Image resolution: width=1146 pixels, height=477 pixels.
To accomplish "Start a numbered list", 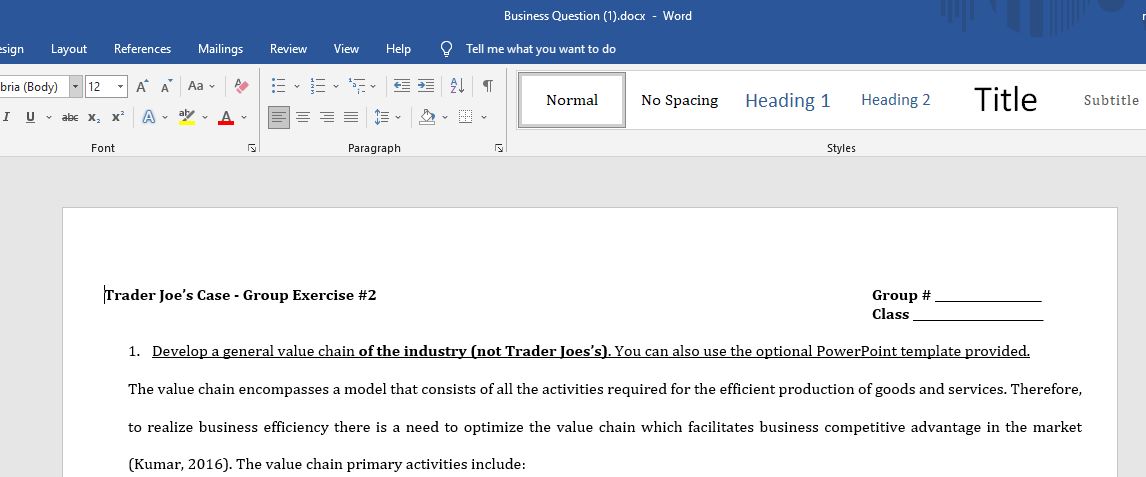I will 318,86.
